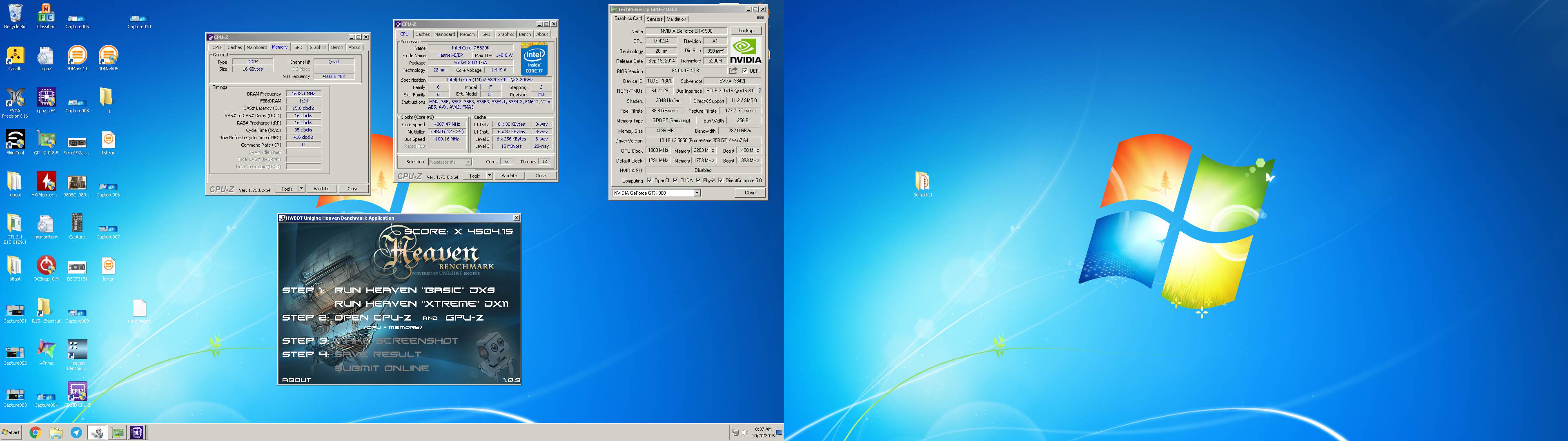This screenshot has width=1568, height=441.
Task: Click the Chrome icon in the taskbar
Action: (35, 432)
